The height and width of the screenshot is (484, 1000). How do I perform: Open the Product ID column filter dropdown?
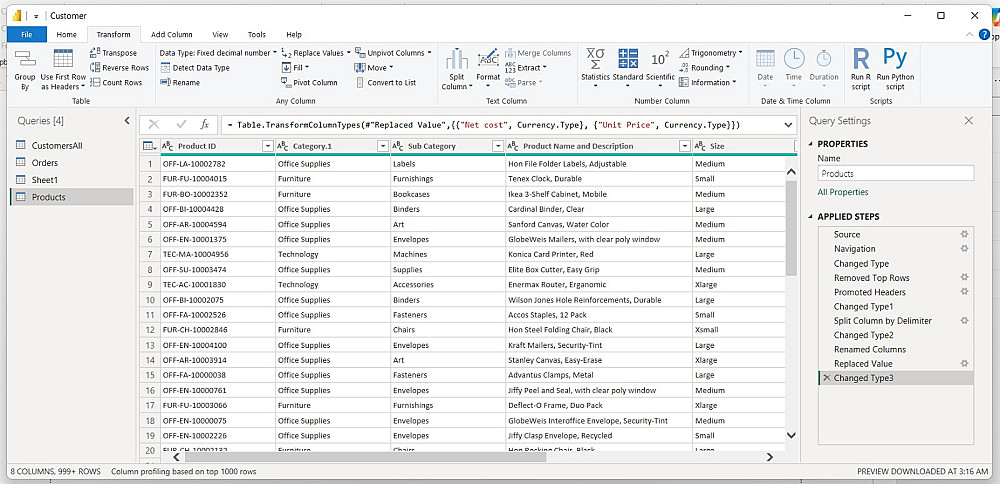(x=267, y=146)
